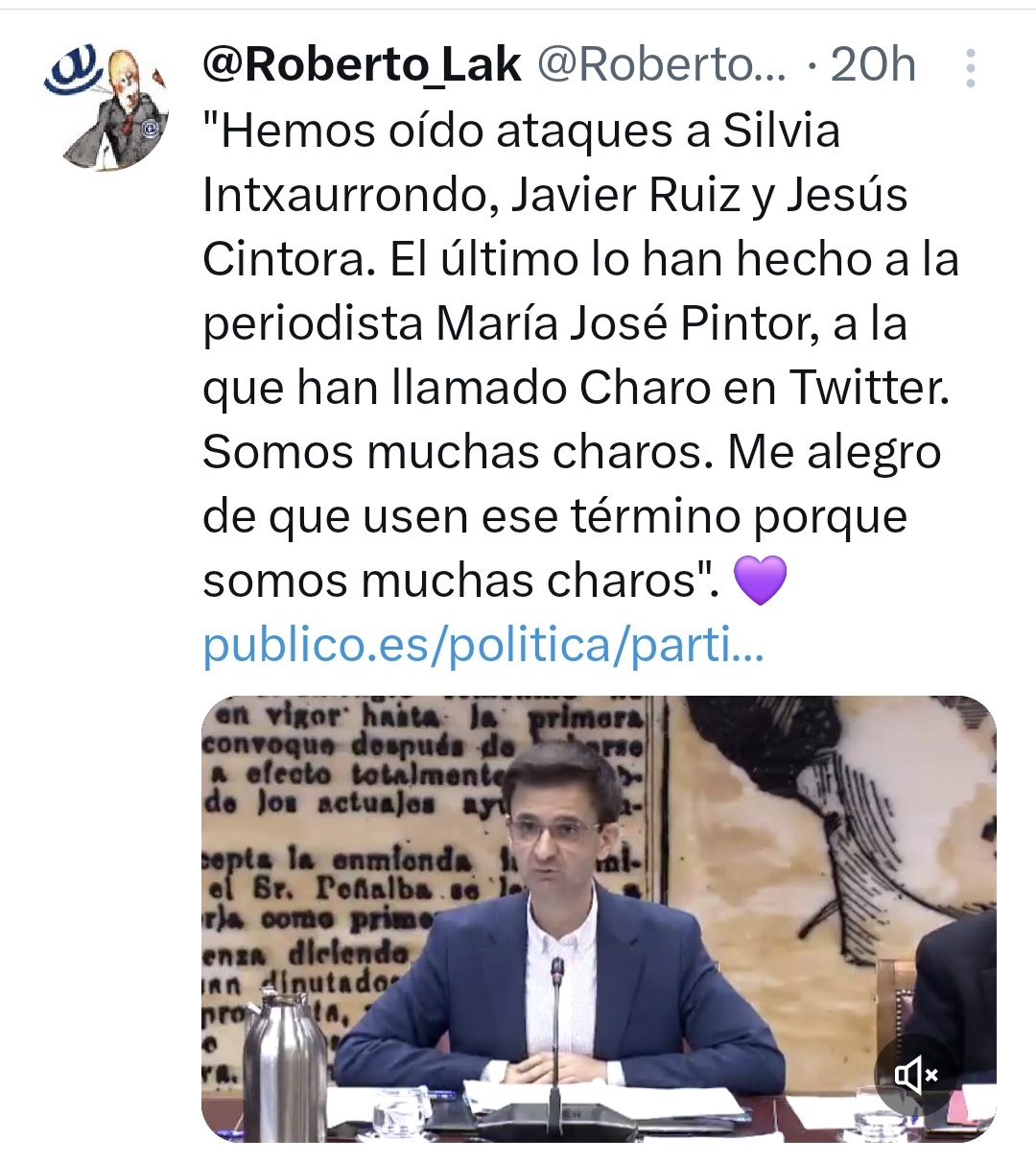1036x1164 pixels.
Task: Click the name Silvia Intxaurrondo in the tweet
Action: [522, 163]
